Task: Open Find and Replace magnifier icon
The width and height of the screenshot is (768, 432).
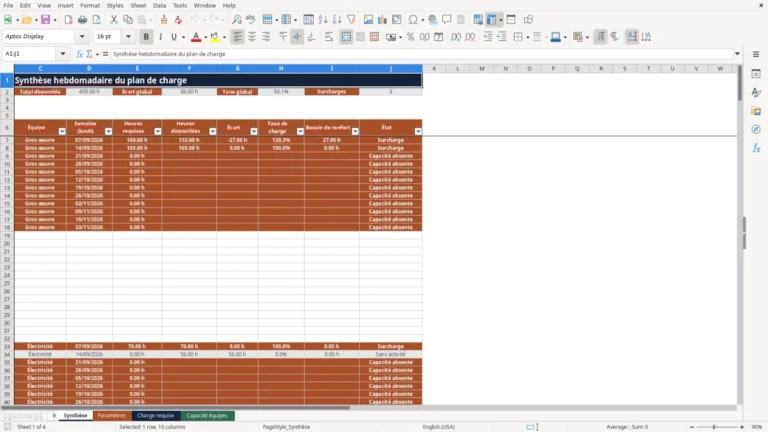Action: tap(237, 20)
